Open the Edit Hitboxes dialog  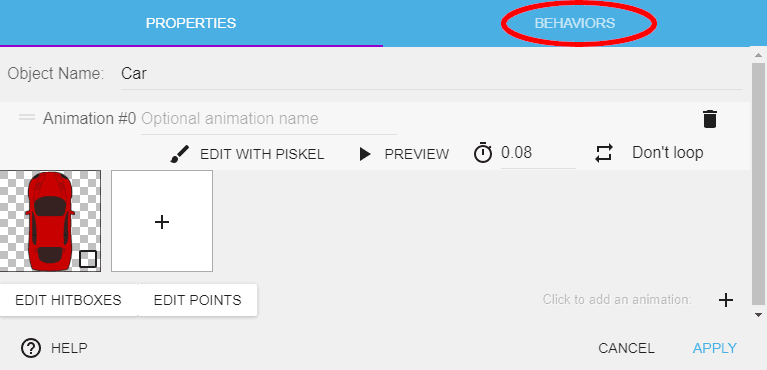click(68, 300)
